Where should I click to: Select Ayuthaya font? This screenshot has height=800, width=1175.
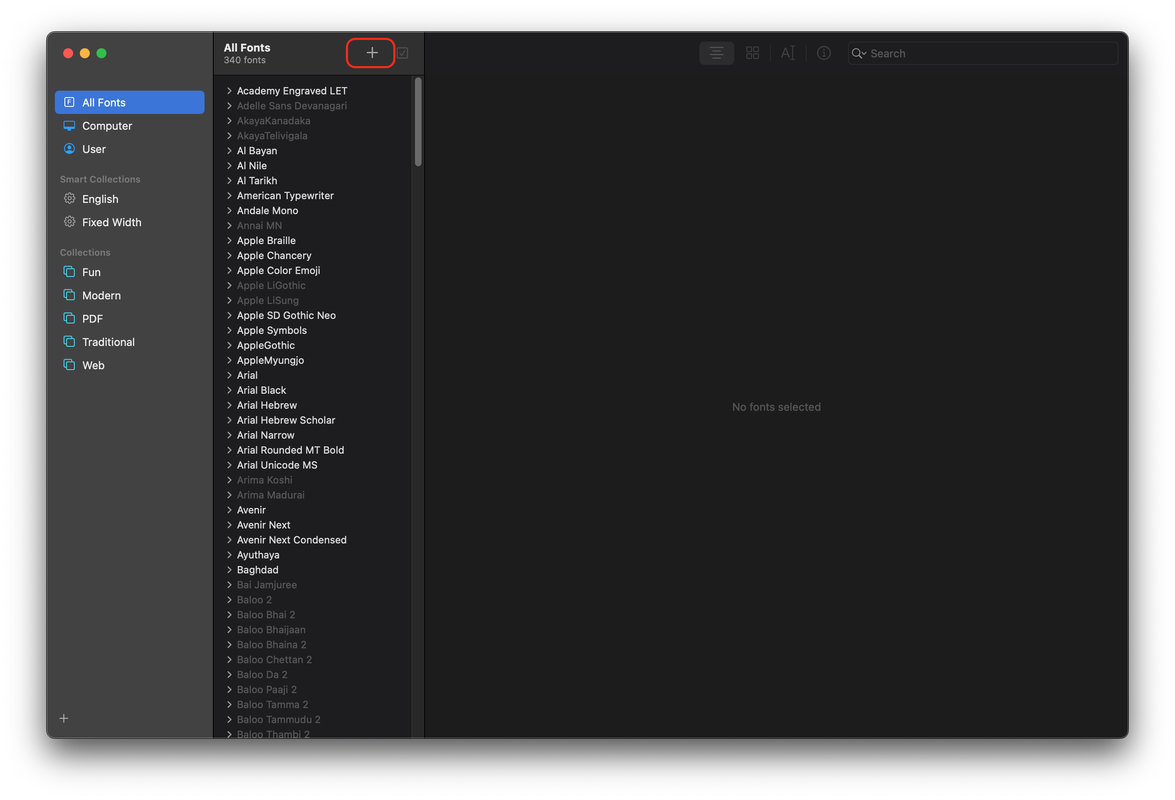(x=258, y=555)
